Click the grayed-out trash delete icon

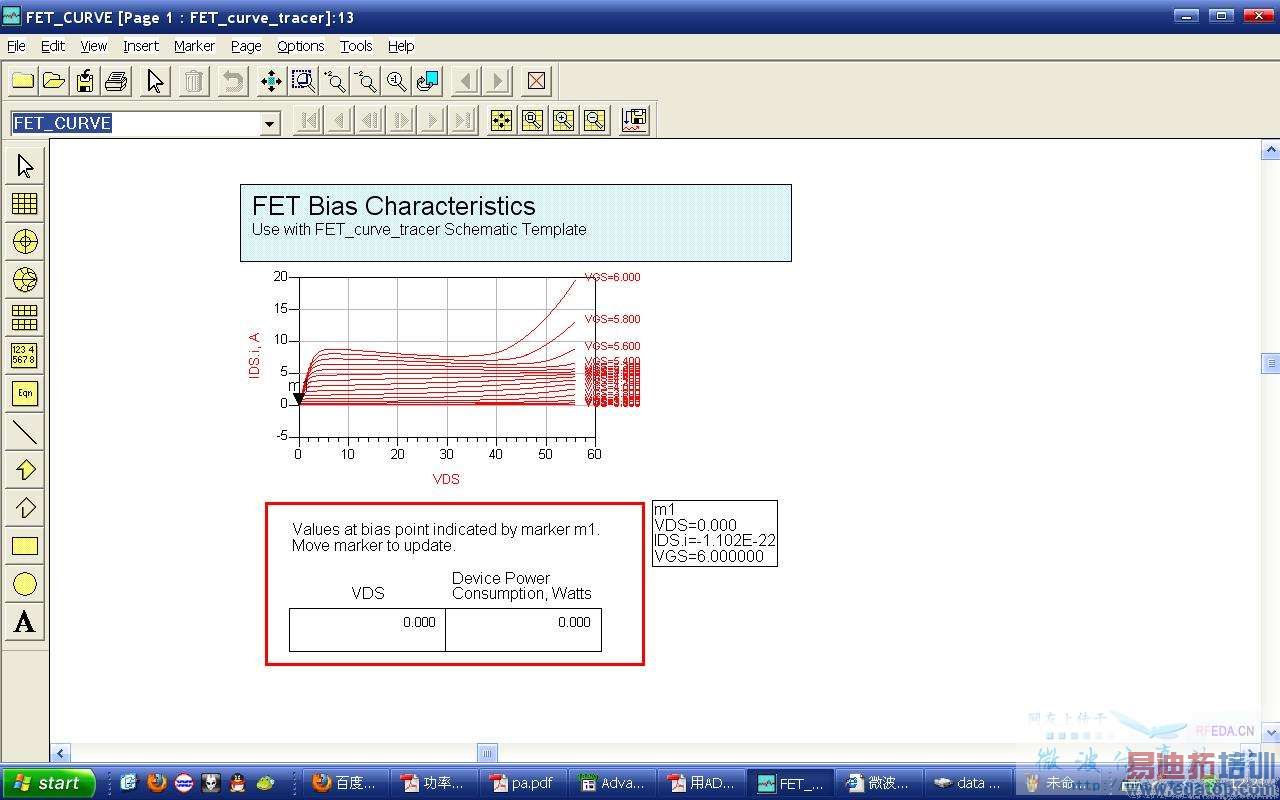[x=194, y=81]
